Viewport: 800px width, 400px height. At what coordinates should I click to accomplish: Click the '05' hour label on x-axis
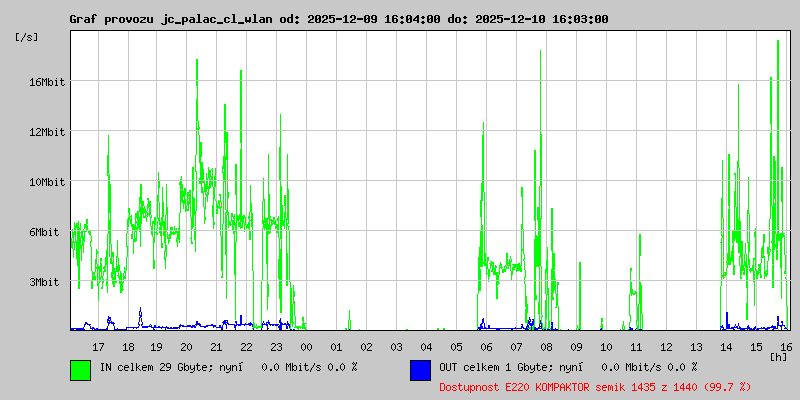(457, 347)
